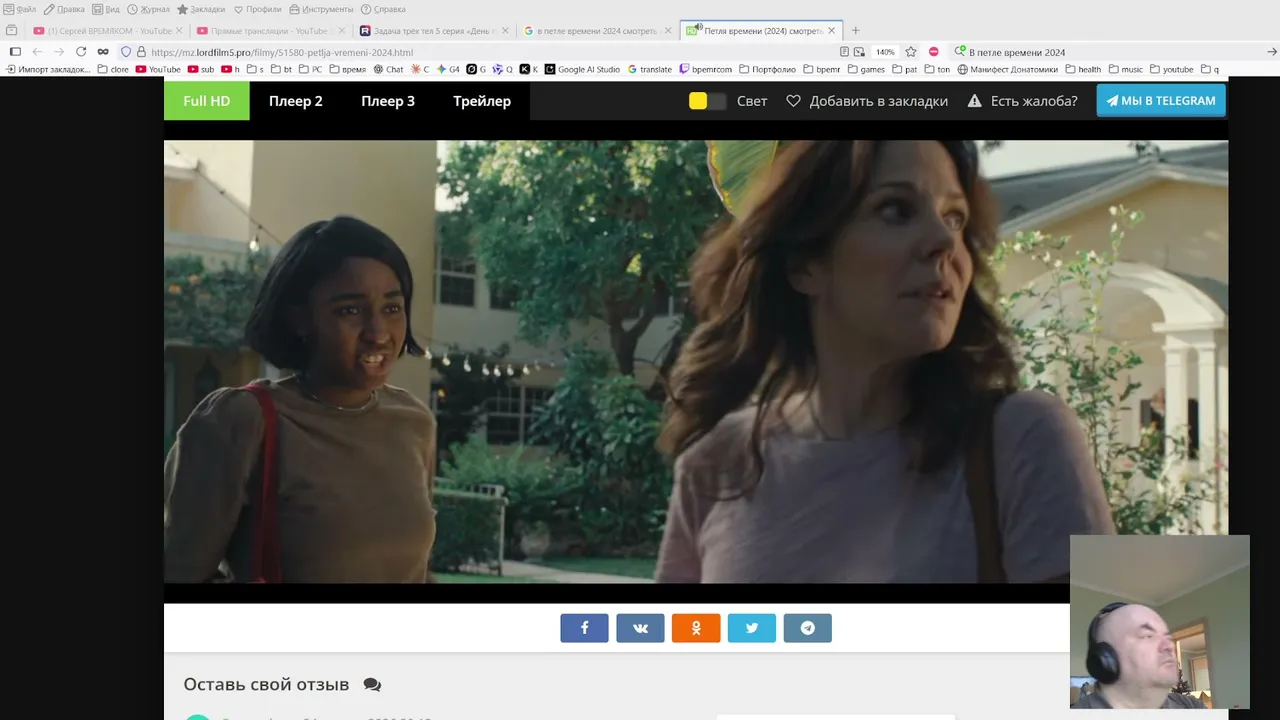Open the Инструменты menu
The width and height of the screenshot is (1280, 720).
(321, 9)
